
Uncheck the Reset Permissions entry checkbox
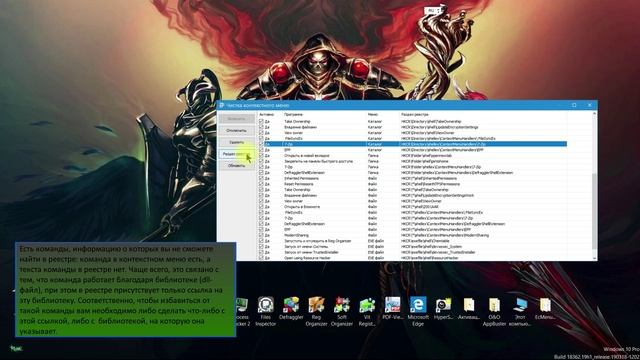tap(261, 184)
